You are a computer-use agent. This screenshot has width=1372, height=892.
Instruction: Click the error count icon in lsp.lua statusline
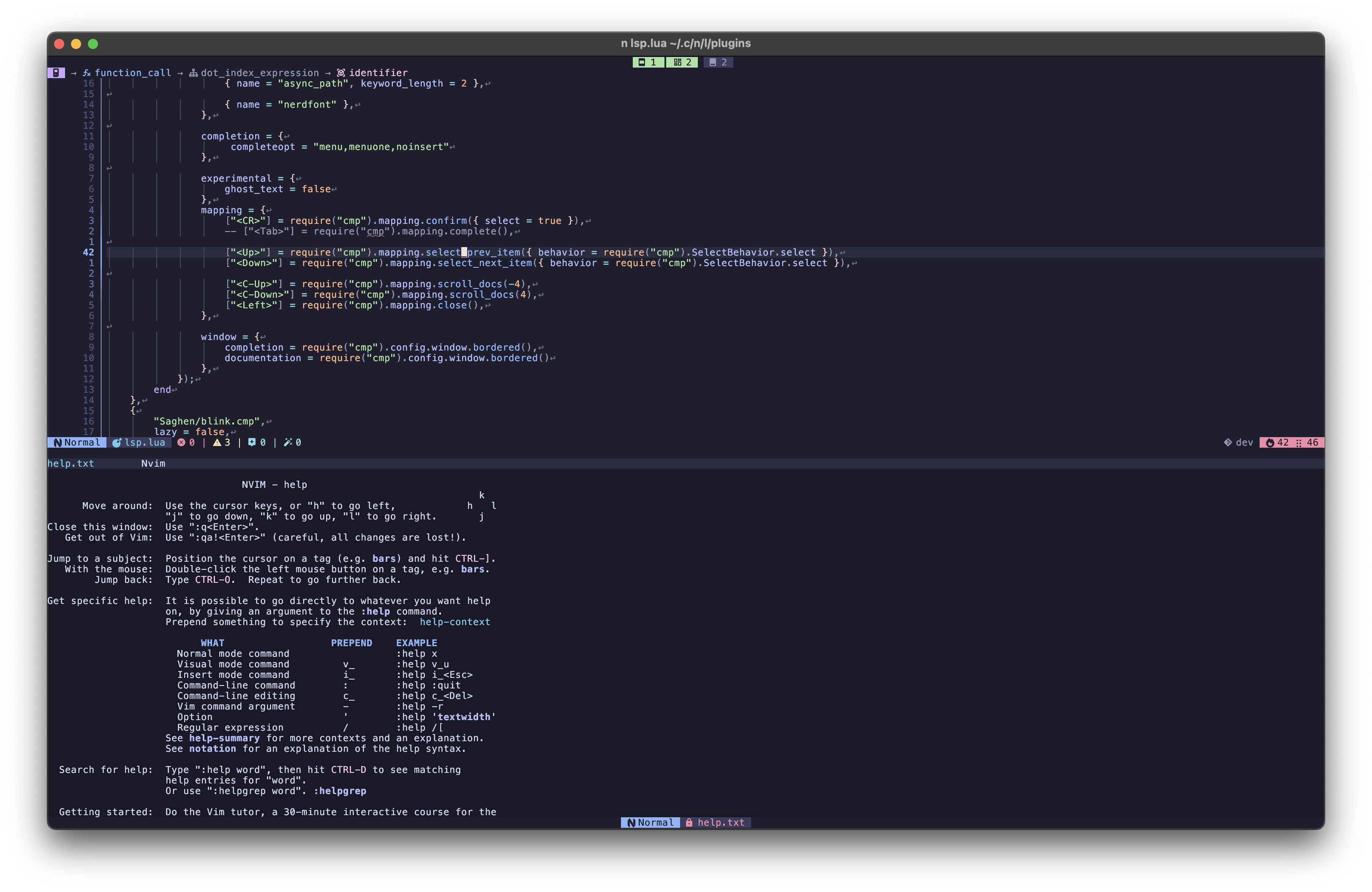(x=182, y=443)
